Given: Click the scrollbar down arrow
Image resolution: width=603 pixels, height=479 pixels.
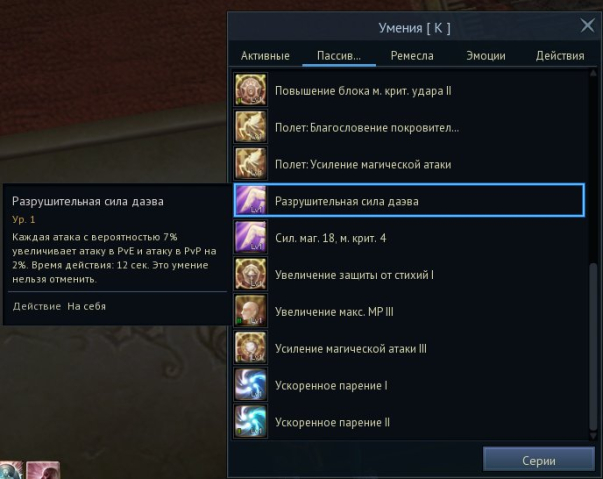Looking at the screenshot, I should (x=593, y=436).
